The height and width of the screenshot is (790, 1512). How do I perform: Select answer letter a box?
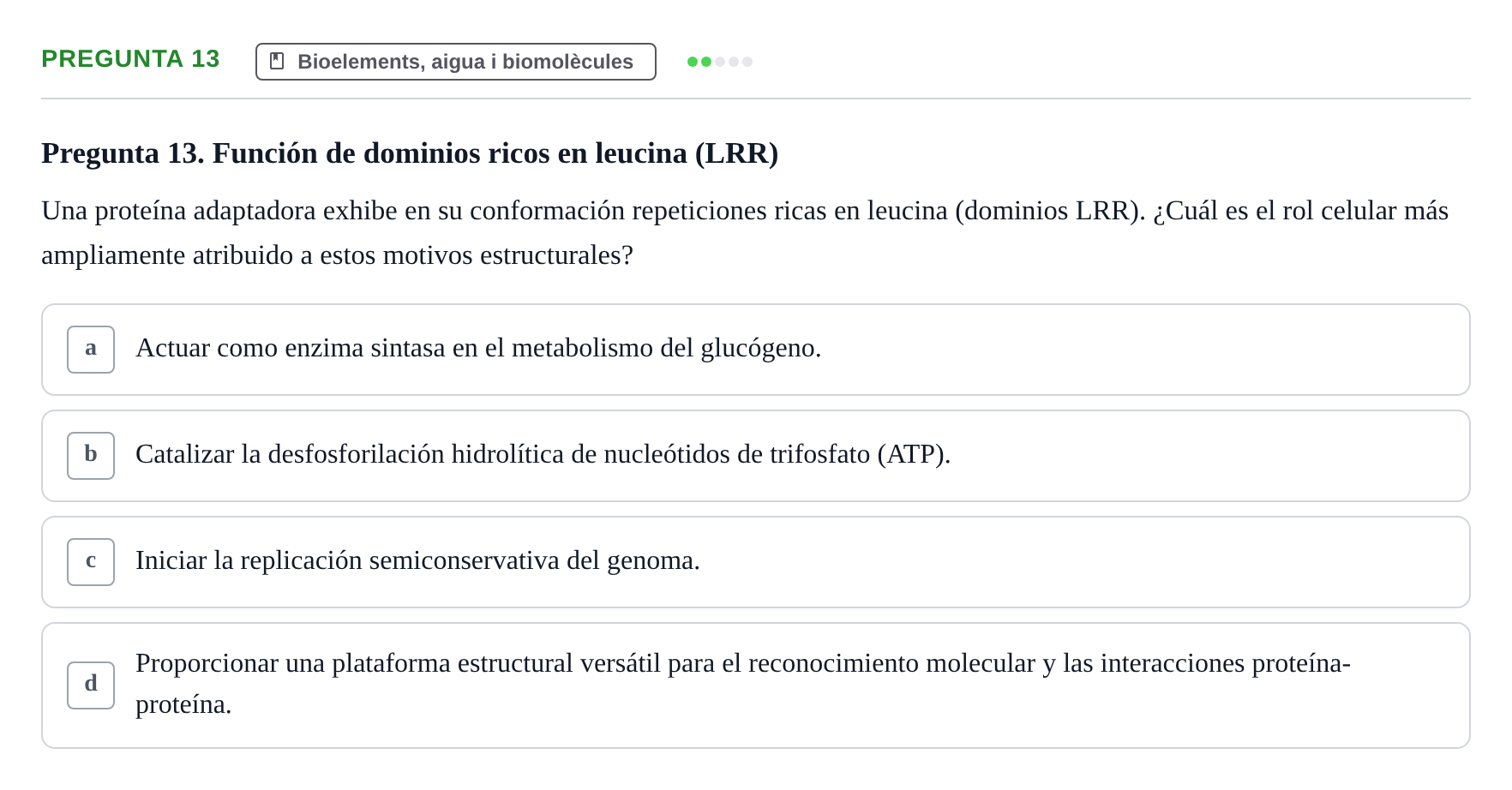pyautogui.click(x=91, y=350)
